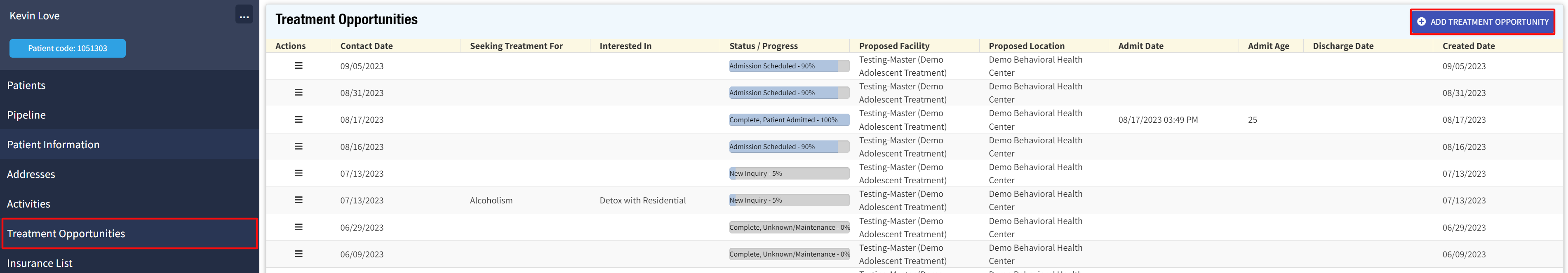Screen dimensions: 1568x273
Task: Open actions menu for 06/09/2023 opportunity
Action: click(298, 254)
